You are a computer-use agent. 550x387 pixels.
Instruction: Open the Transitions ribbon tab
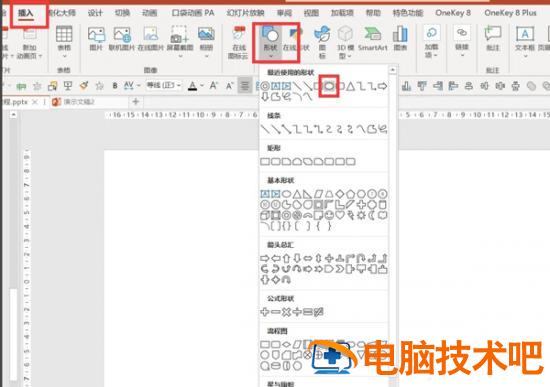(122, 13)
